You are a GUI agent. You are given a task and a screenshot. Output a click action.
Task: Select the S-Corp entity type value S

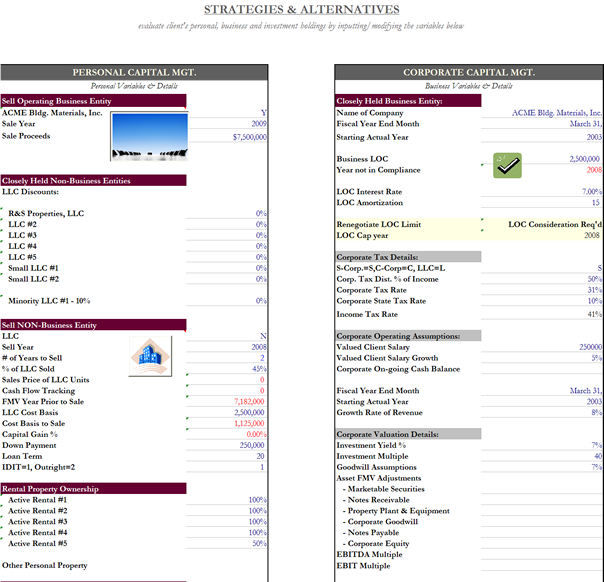tap(598, 268)
